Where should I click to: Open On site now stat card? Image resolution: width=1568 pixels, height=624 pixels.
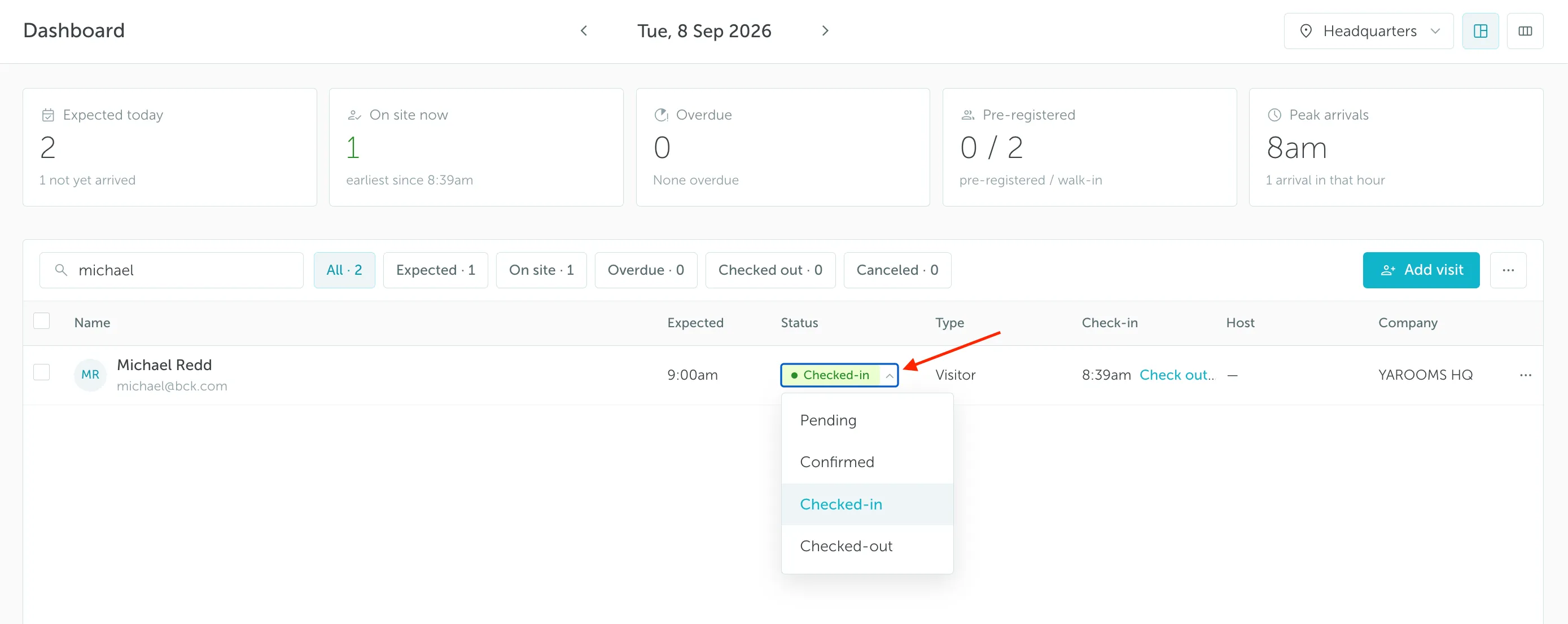tap(476, 147)
